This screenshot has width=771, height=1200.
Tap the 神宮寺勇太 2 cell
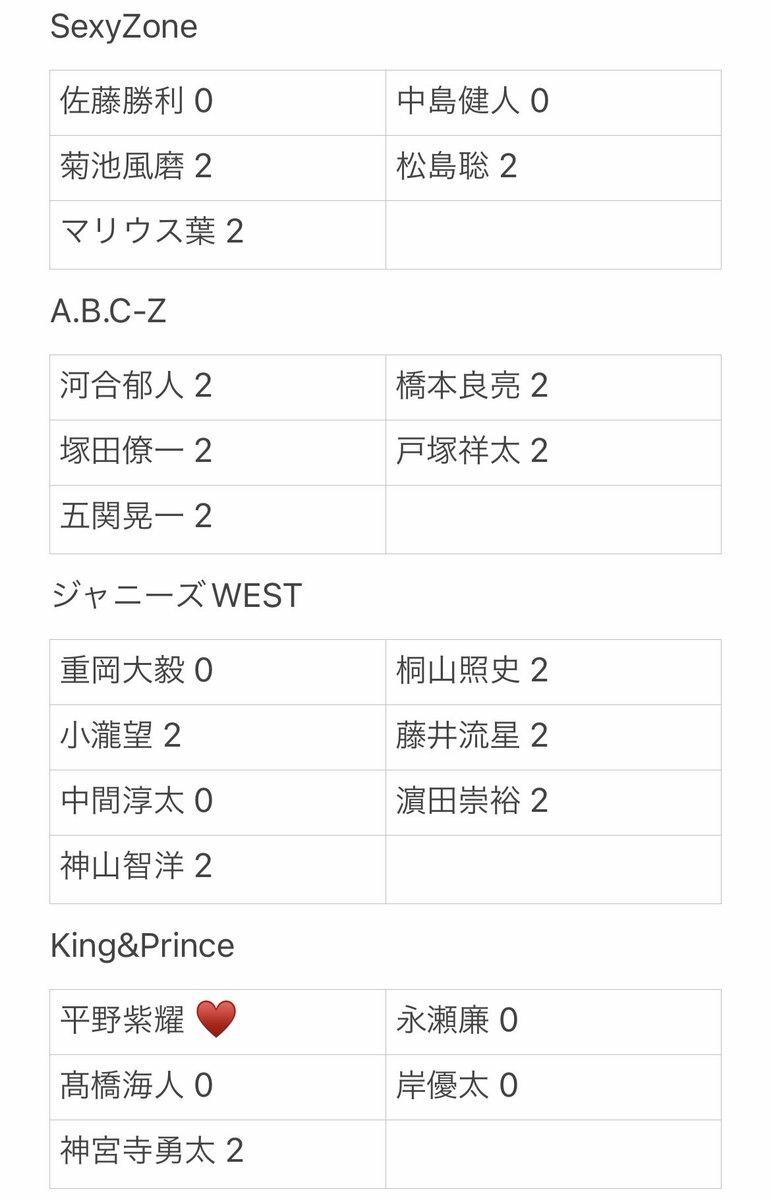click(218, 1154)
